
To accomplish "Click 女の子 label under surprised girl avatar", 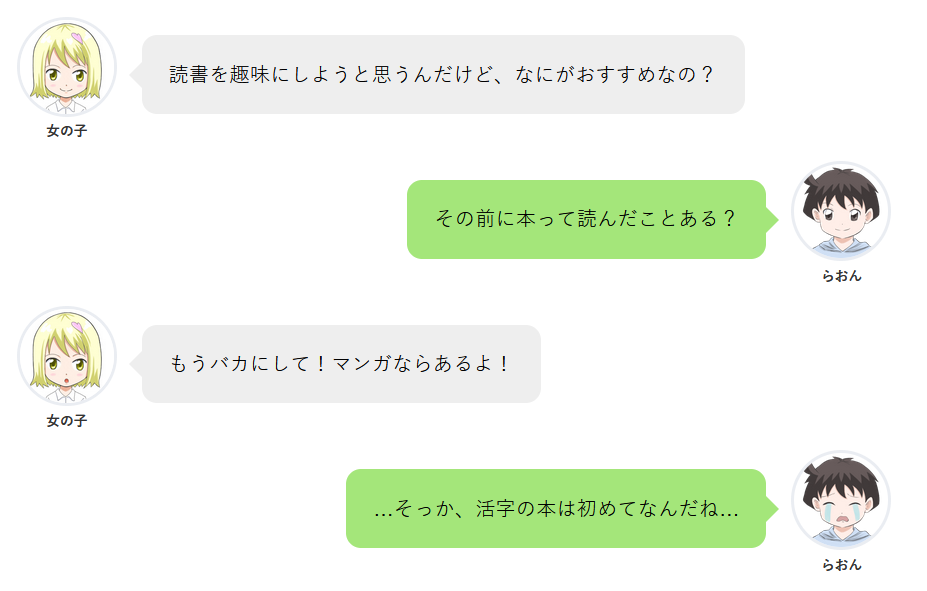I will coord(67,420).
